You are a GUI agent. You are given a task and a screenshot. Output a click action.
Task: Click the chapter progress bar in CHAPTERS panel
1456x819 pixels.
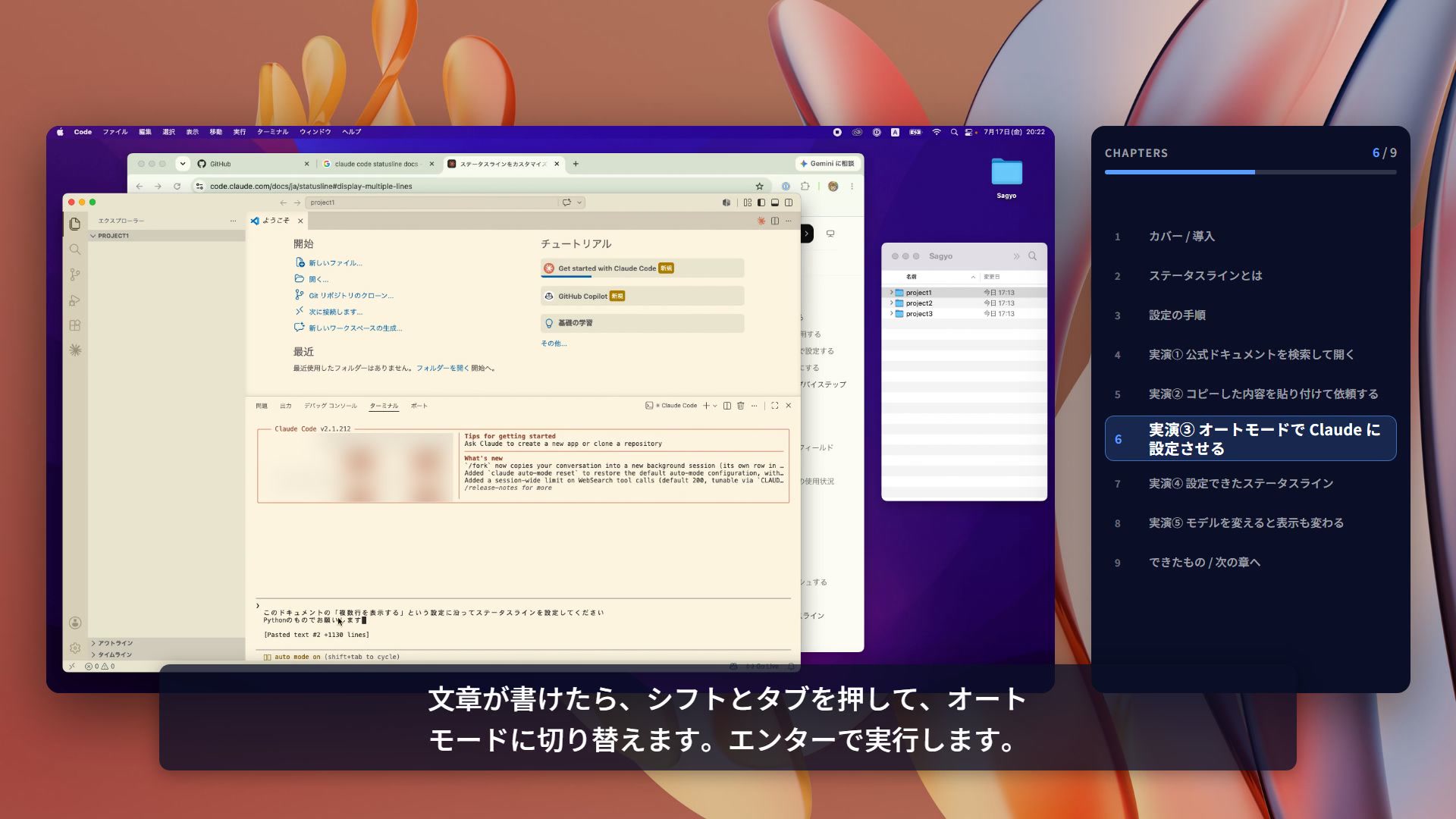tap(1250, 172)
